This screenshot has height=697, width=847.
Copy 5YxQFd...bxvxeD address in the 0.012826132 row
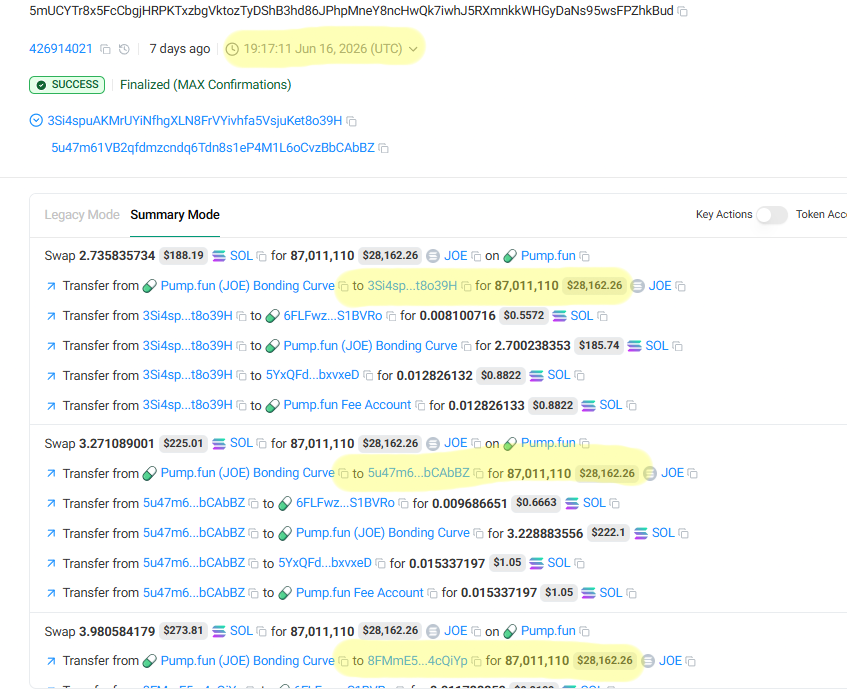coord(368,376)
